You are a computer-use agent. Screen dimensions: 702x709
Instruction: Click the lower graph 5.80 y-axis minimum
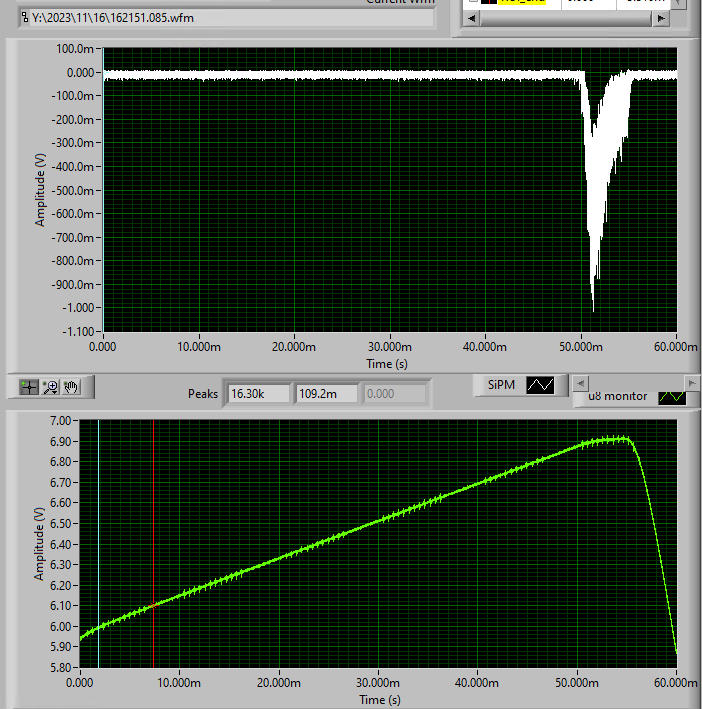[x=61, y=667]
